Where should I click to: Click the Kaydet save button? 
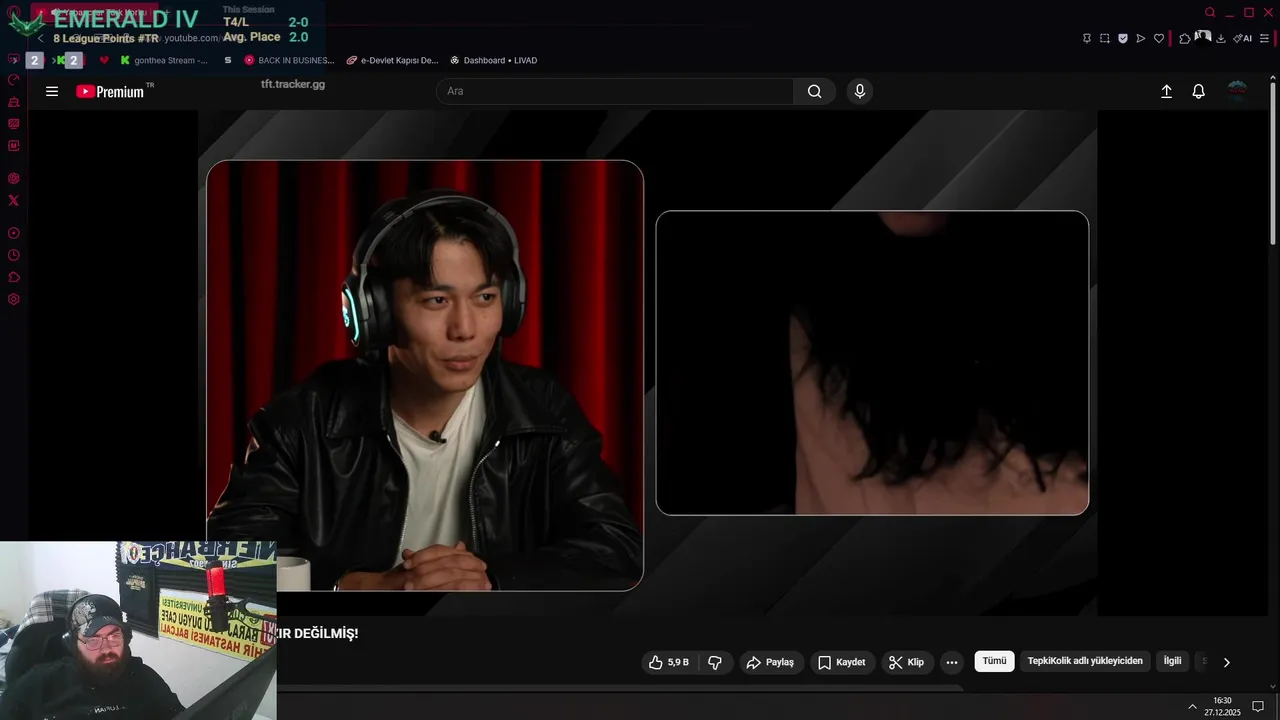click(x=841, y=662)
